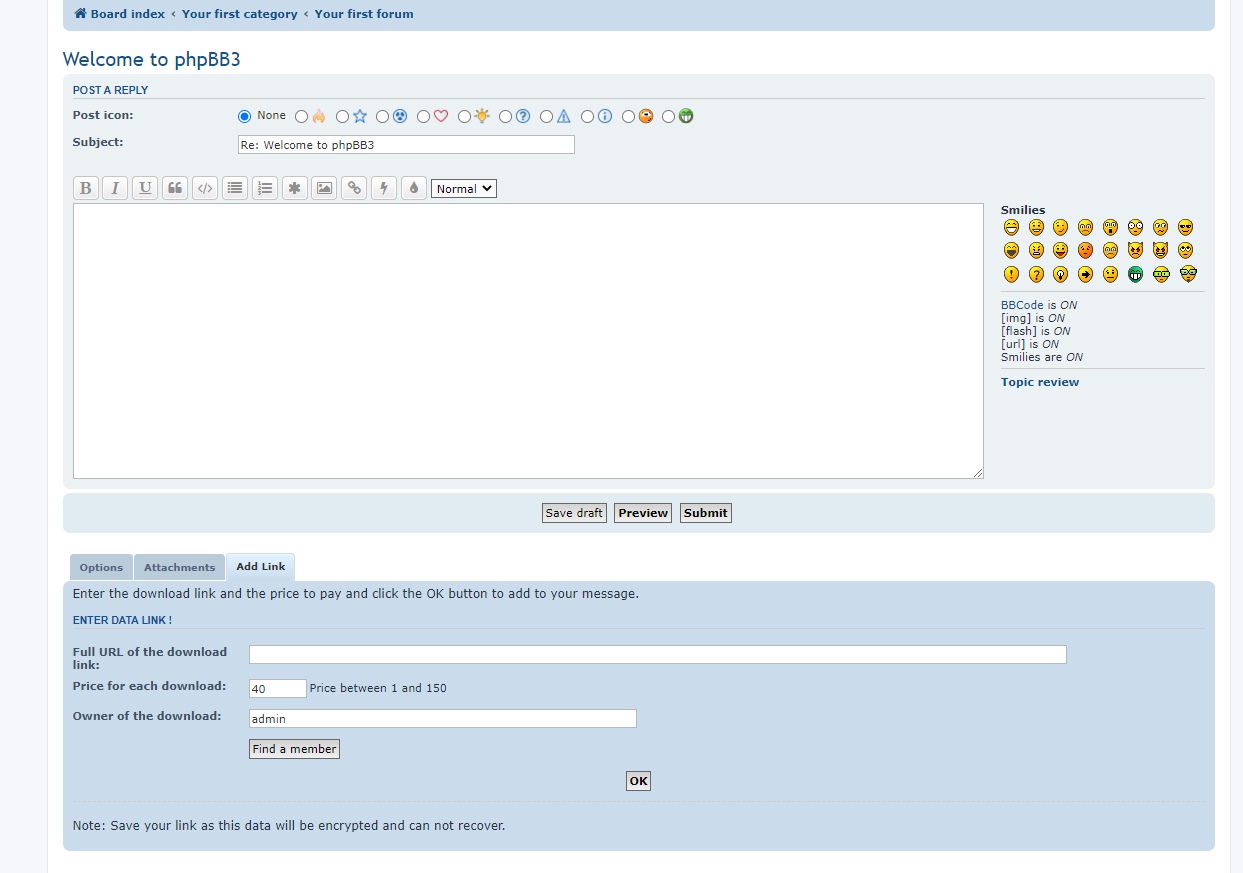Apply underline formatting button

tap(145, 188)
